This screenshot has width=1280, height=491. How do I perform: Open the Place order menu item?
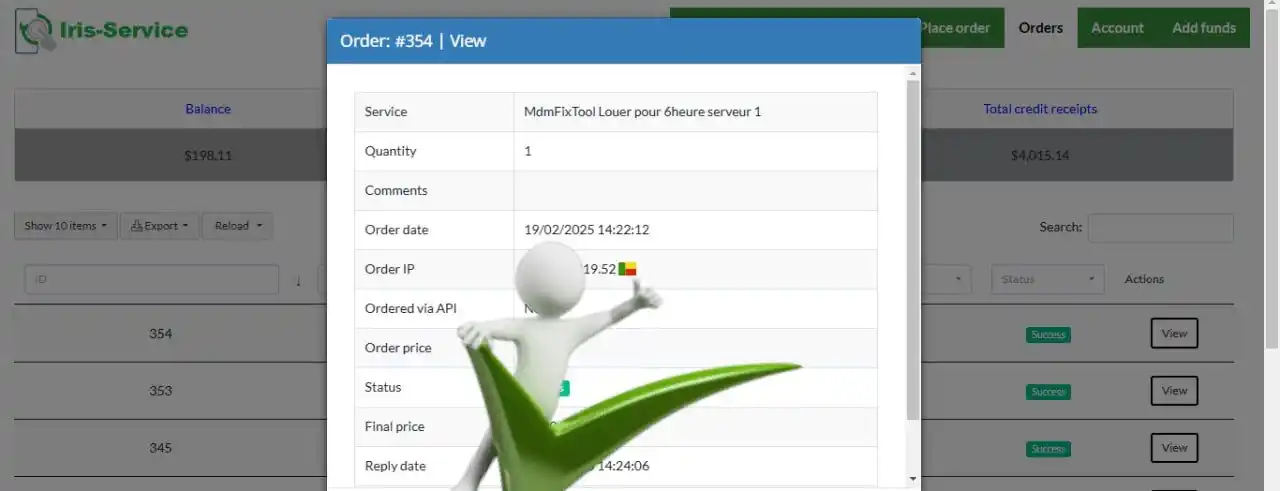[955, 28]
